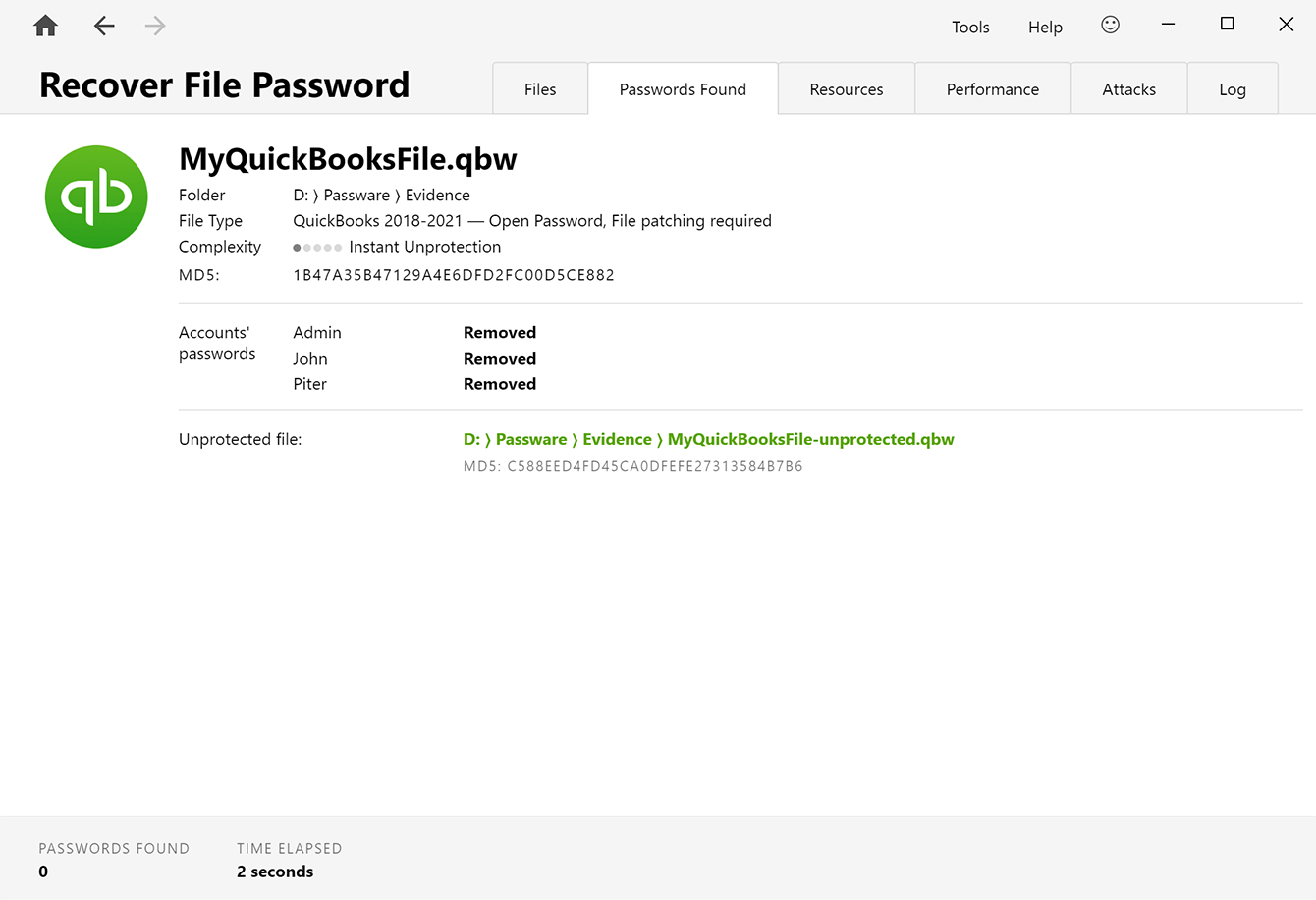Open the smiley feedback icon
This screenshot has height=900, width=1316.
(1110, 25)
